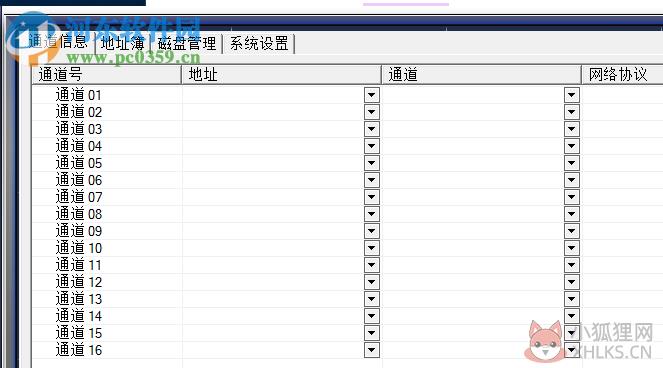
Task: Select the 通道 07 row label
Action: click(79, 197)
